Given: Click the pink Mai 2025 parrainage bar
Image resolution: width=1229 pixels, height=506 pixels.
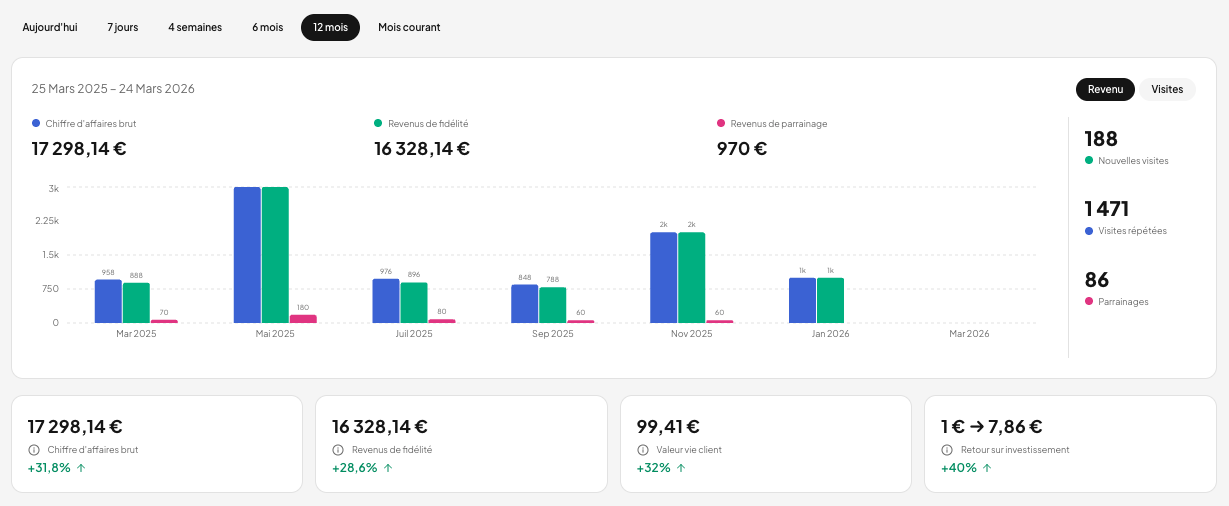Looking at the screenshot, I should [x=303, y=319].
